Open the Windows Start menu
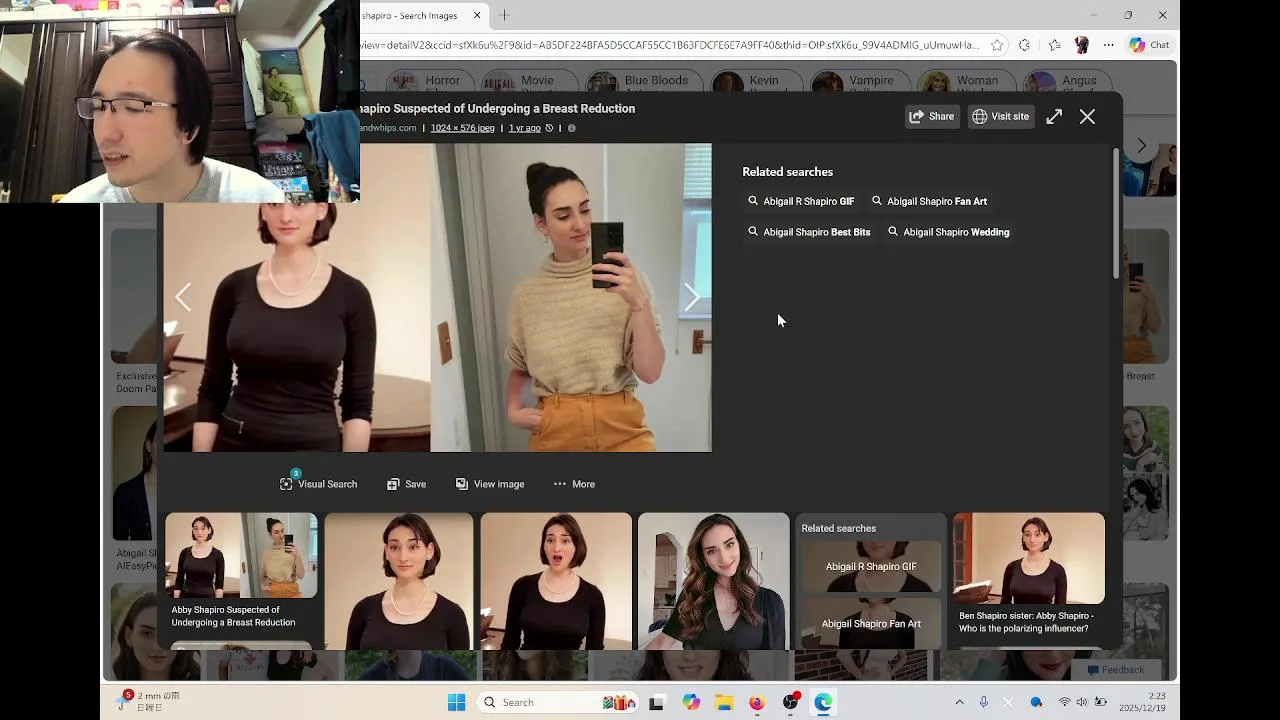 point(457,702)
